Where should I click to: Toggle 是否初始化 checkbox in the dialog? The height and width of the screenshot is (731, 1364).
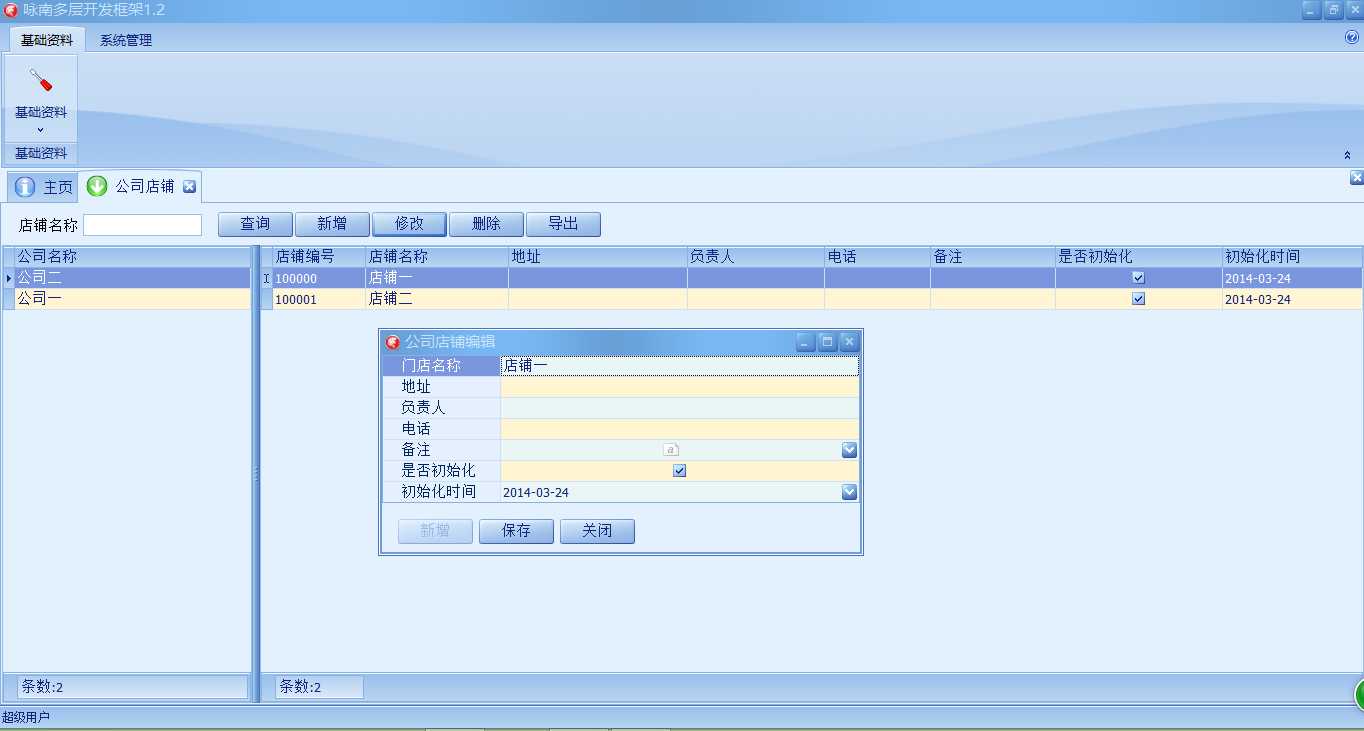680,471
